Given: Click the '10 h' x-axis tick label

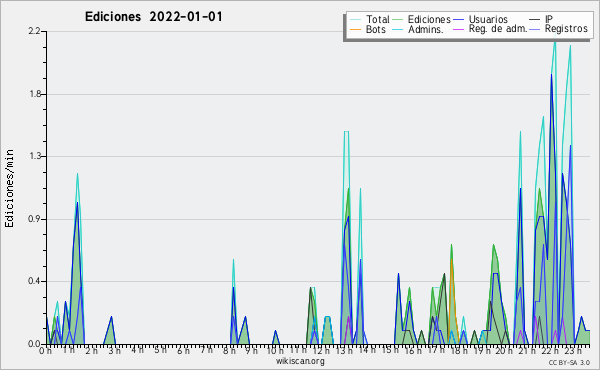Looking at the screenshot, I should coord(275,350).
